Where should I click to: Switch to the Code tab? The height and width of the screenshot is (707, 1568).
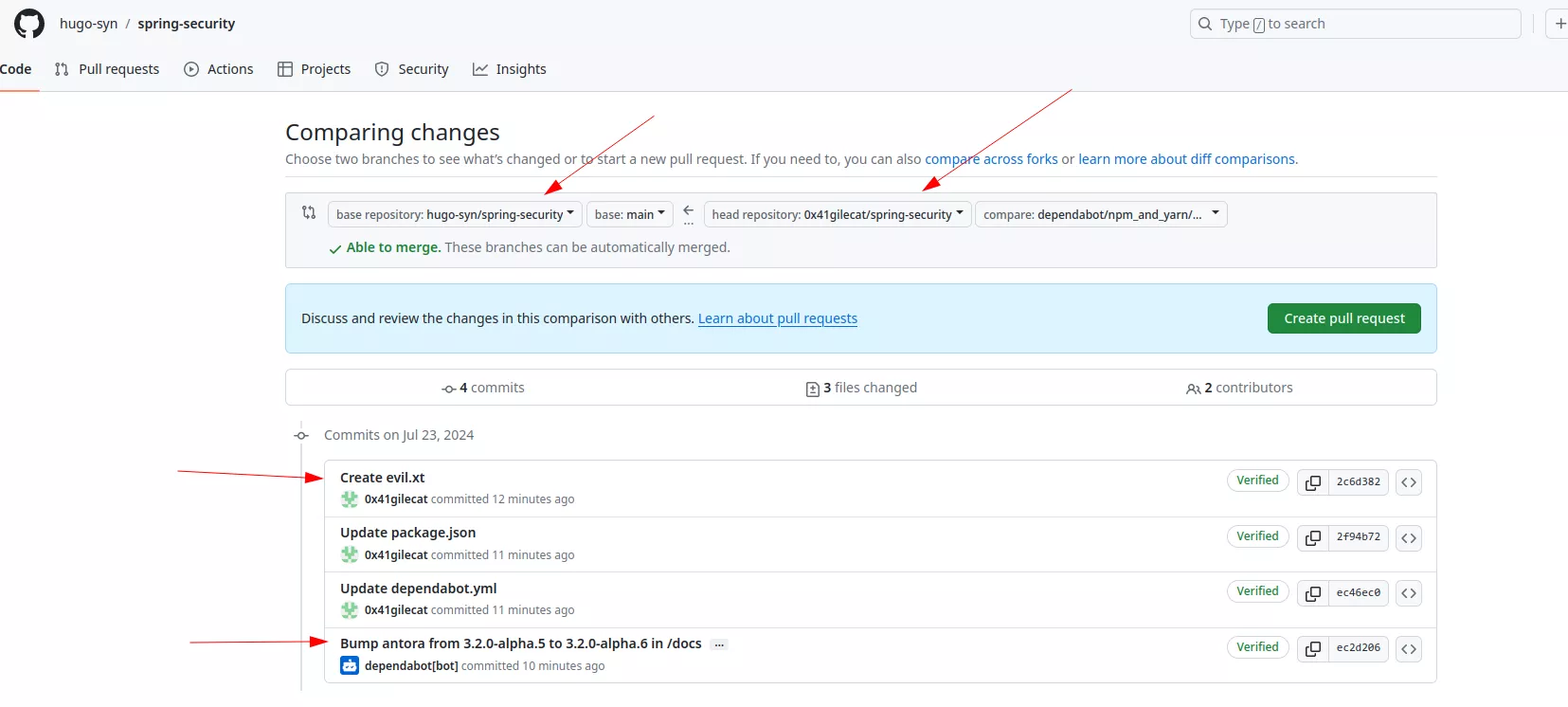[x=16, y=69]
